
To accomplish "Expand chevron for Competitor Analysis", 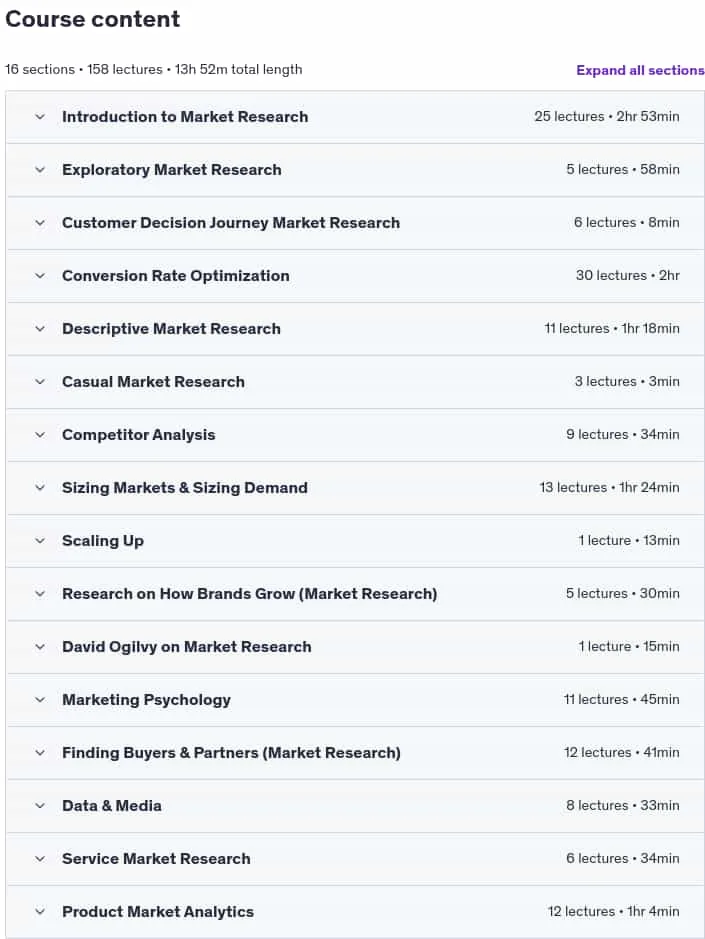I will 40,435.
